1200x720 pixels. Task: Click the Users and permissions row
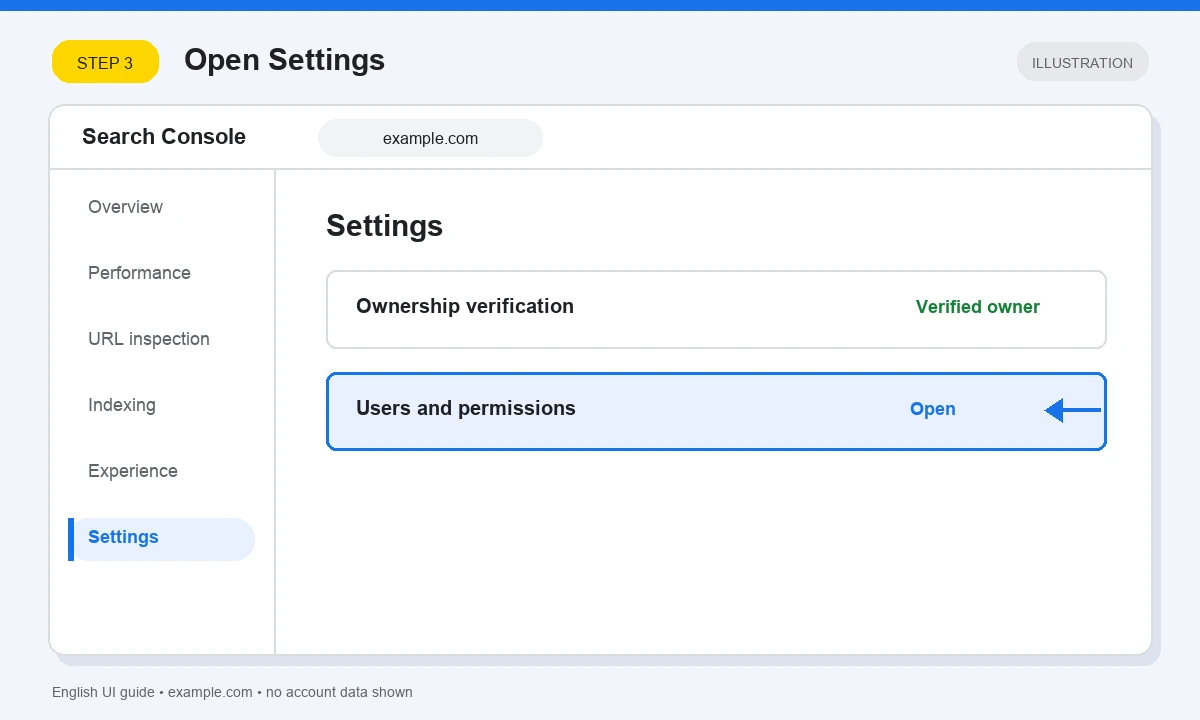point(716,411)
